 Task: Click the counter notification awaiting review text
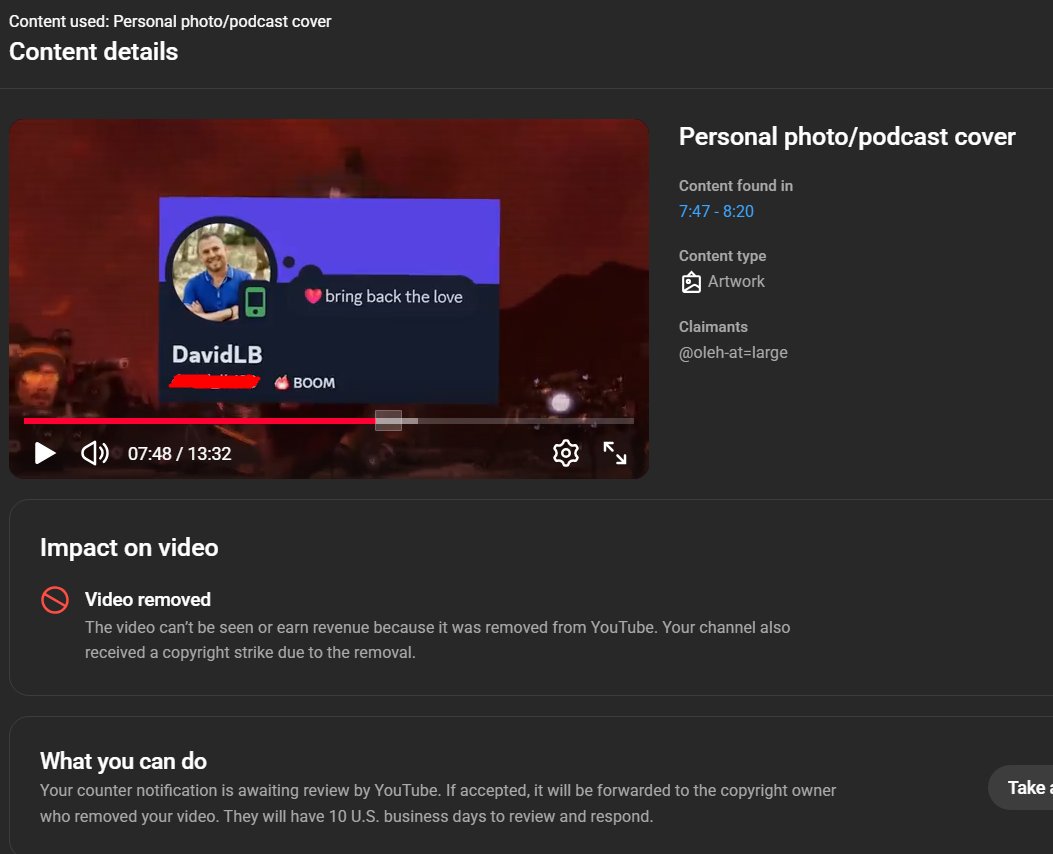tap(438, 804)
